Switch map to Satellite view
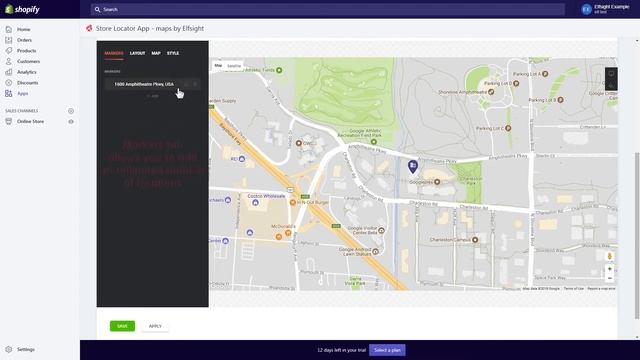 tap(234, 66)
